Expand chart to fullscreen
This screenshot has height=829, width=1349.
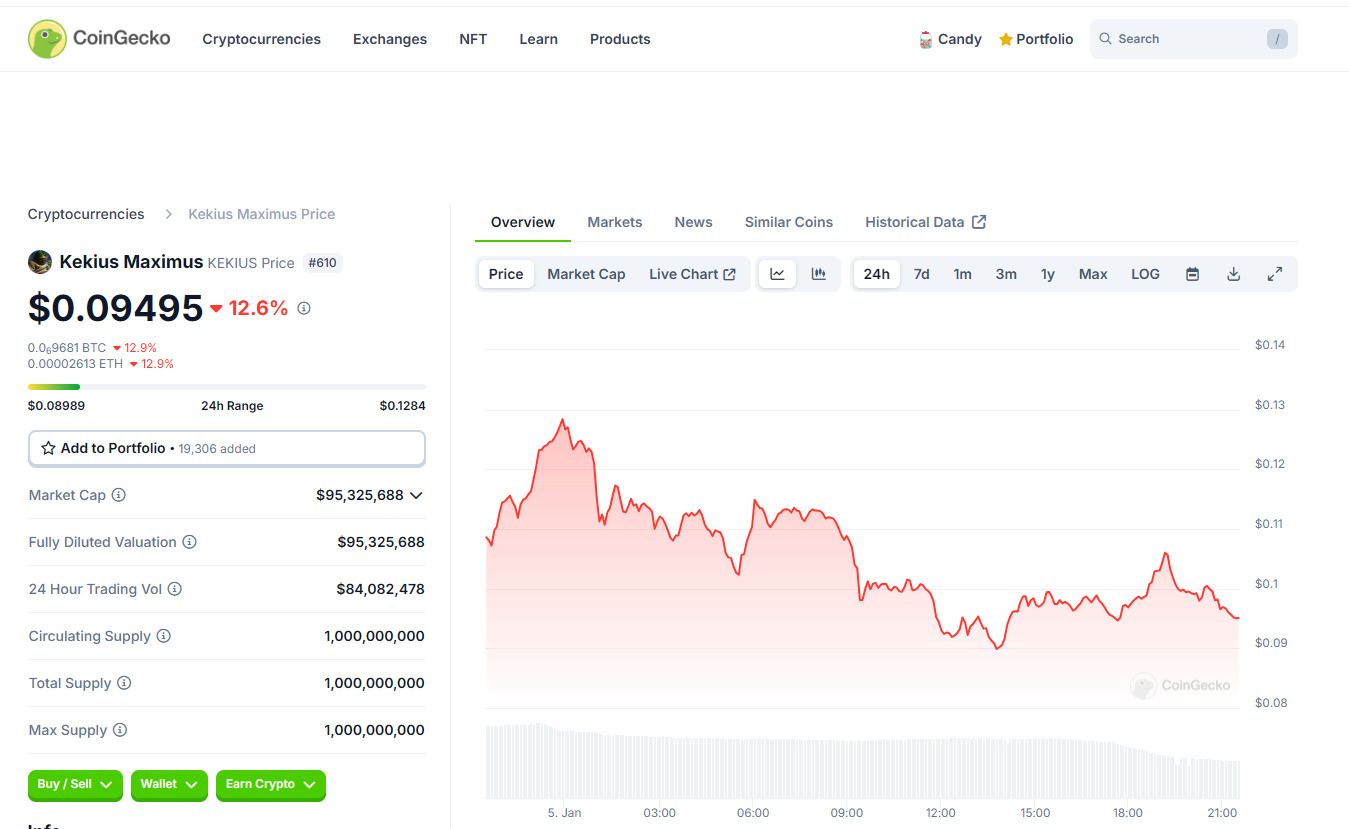(x=1275, y=274)
